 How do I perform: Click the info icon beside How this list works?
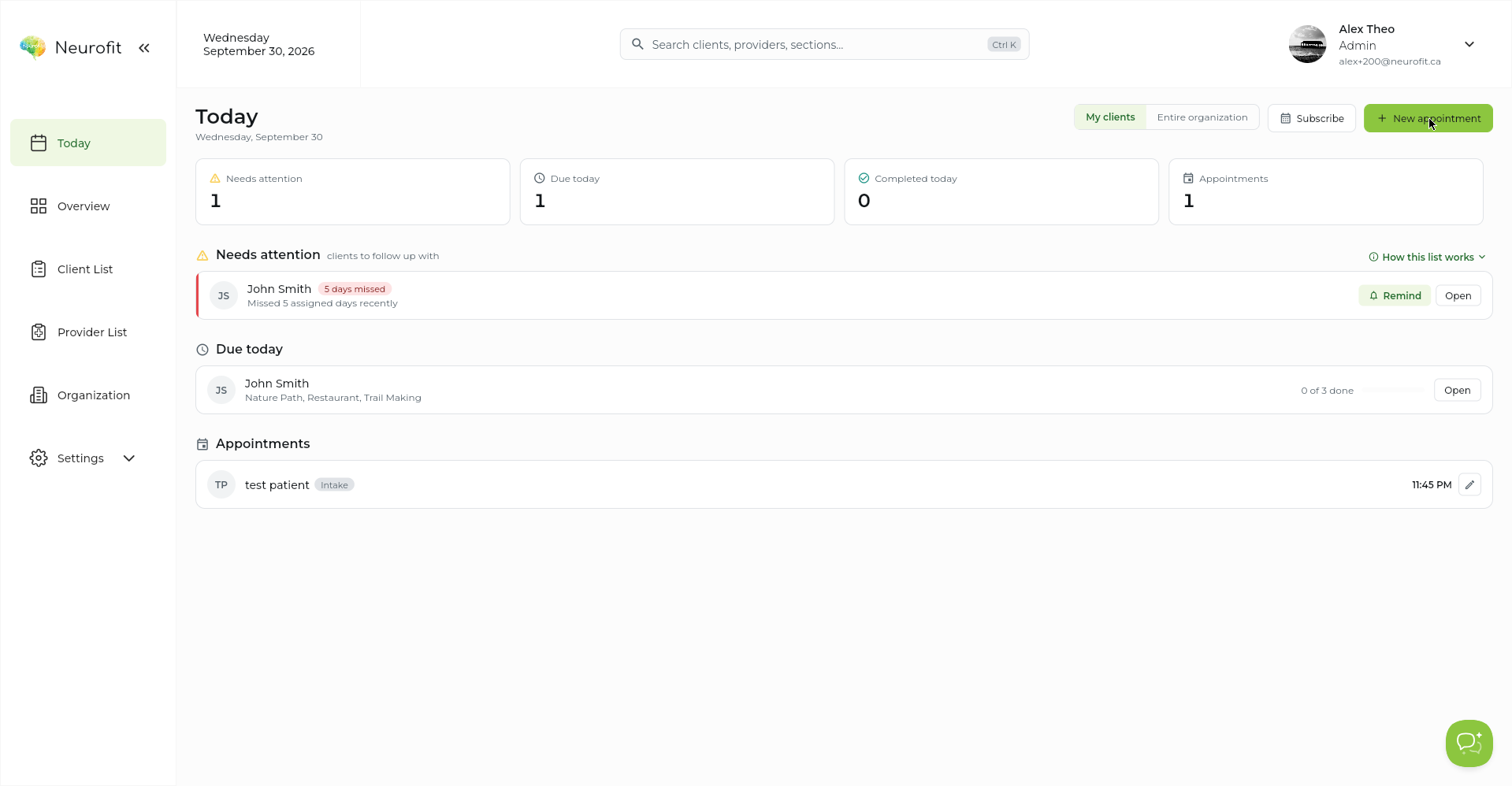1373,257
